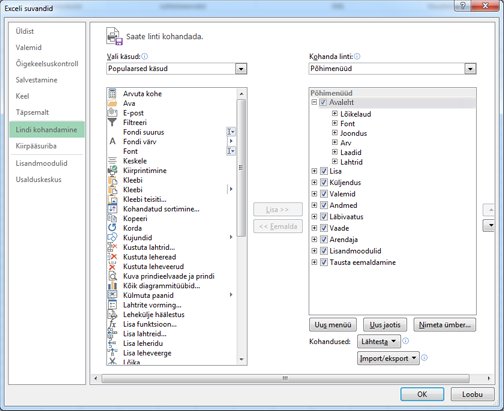Screen dimensions: 504x411
Task: Toggle the Küljendus checkbox
Action: [x=324, y=183]
